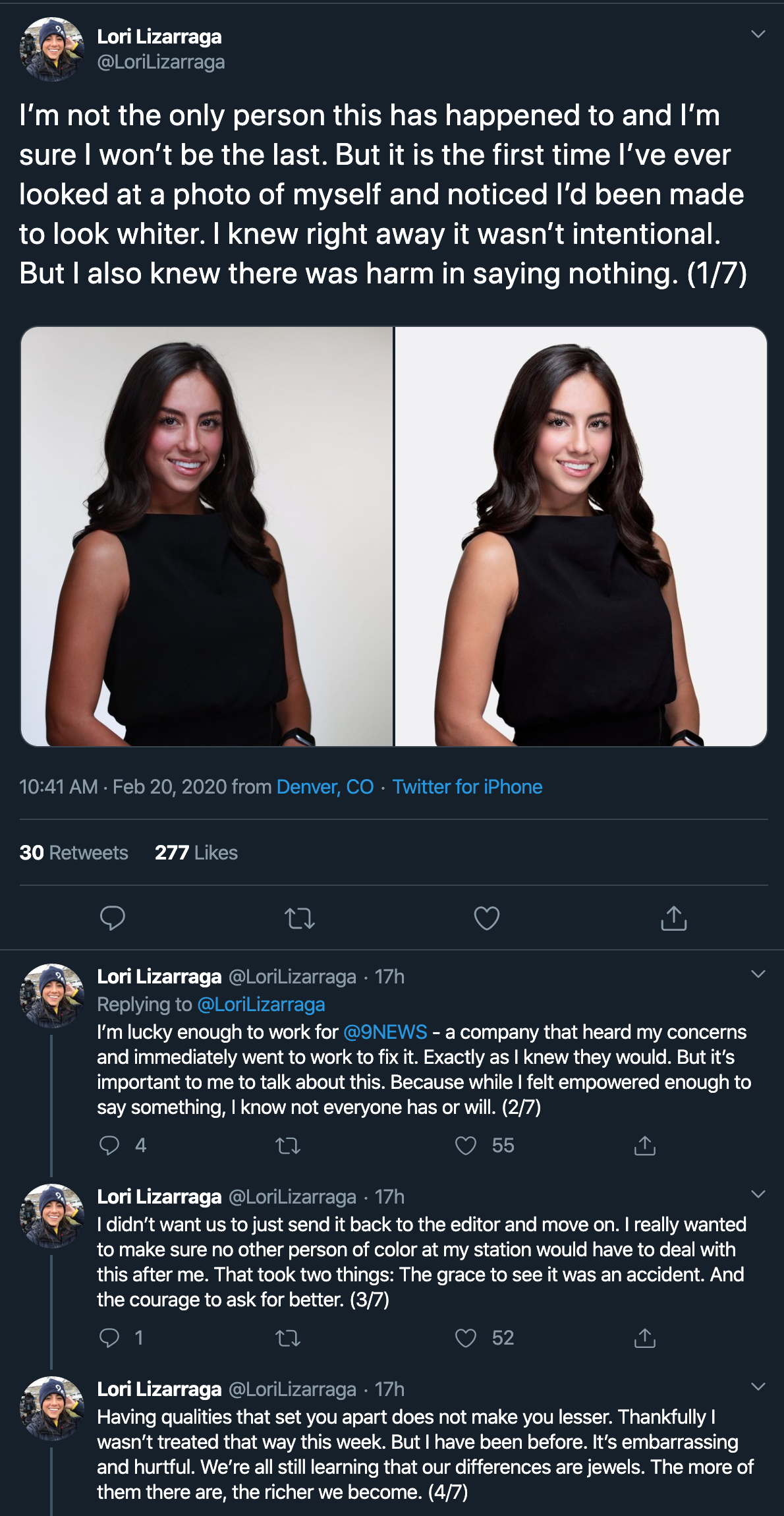The height and width of the screenshot is (1516, 784).
Task: Open the left headshot photo
Action: [x=207, y=537]
